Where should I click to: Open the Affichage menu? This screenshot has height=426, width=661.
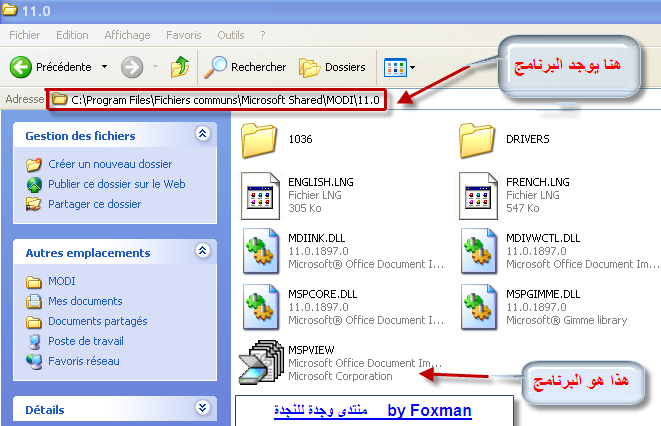coord(127,35)
